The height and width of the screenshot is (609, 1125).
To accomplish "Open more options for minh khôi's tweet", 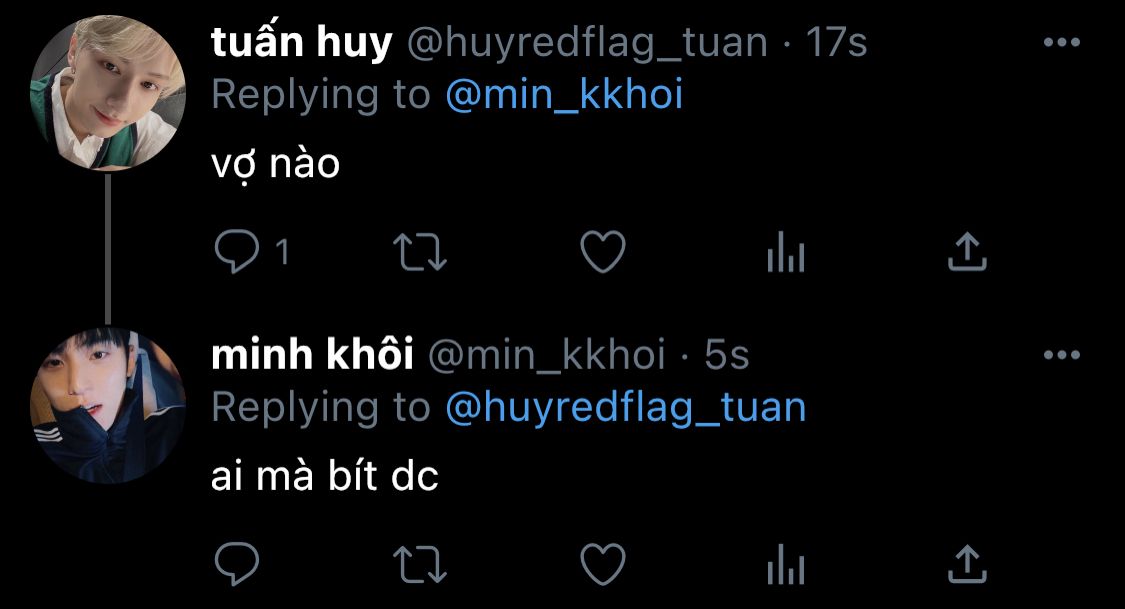I will (1062, 355).
